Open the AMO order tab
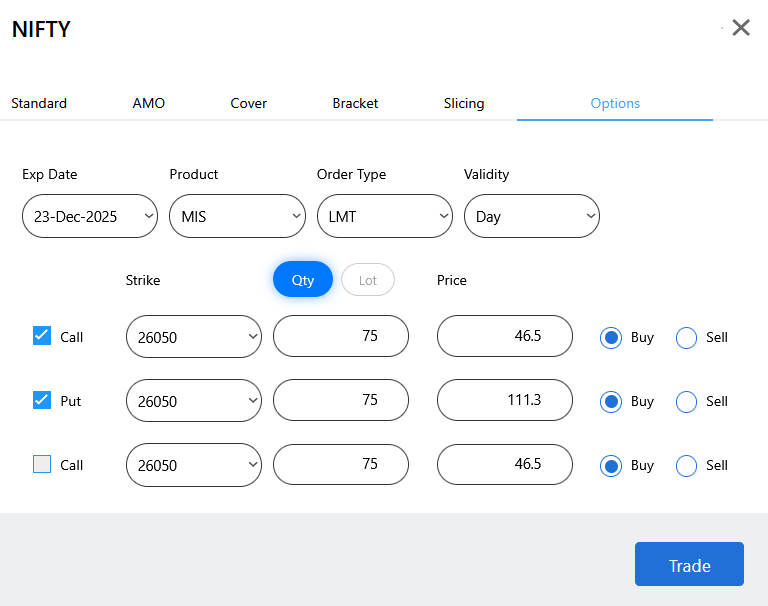768x606 pixels. (149, 103)
